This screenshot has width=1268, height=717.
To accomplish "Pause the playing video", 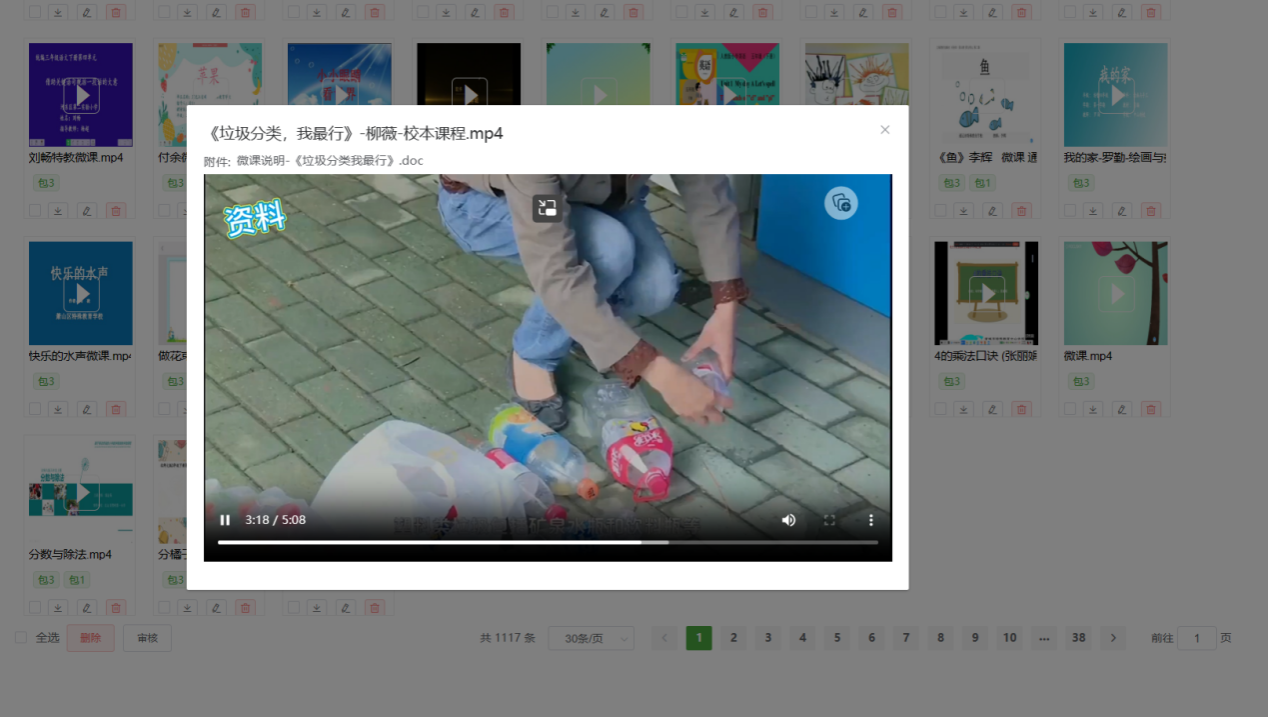I will (x=225, y=520).
